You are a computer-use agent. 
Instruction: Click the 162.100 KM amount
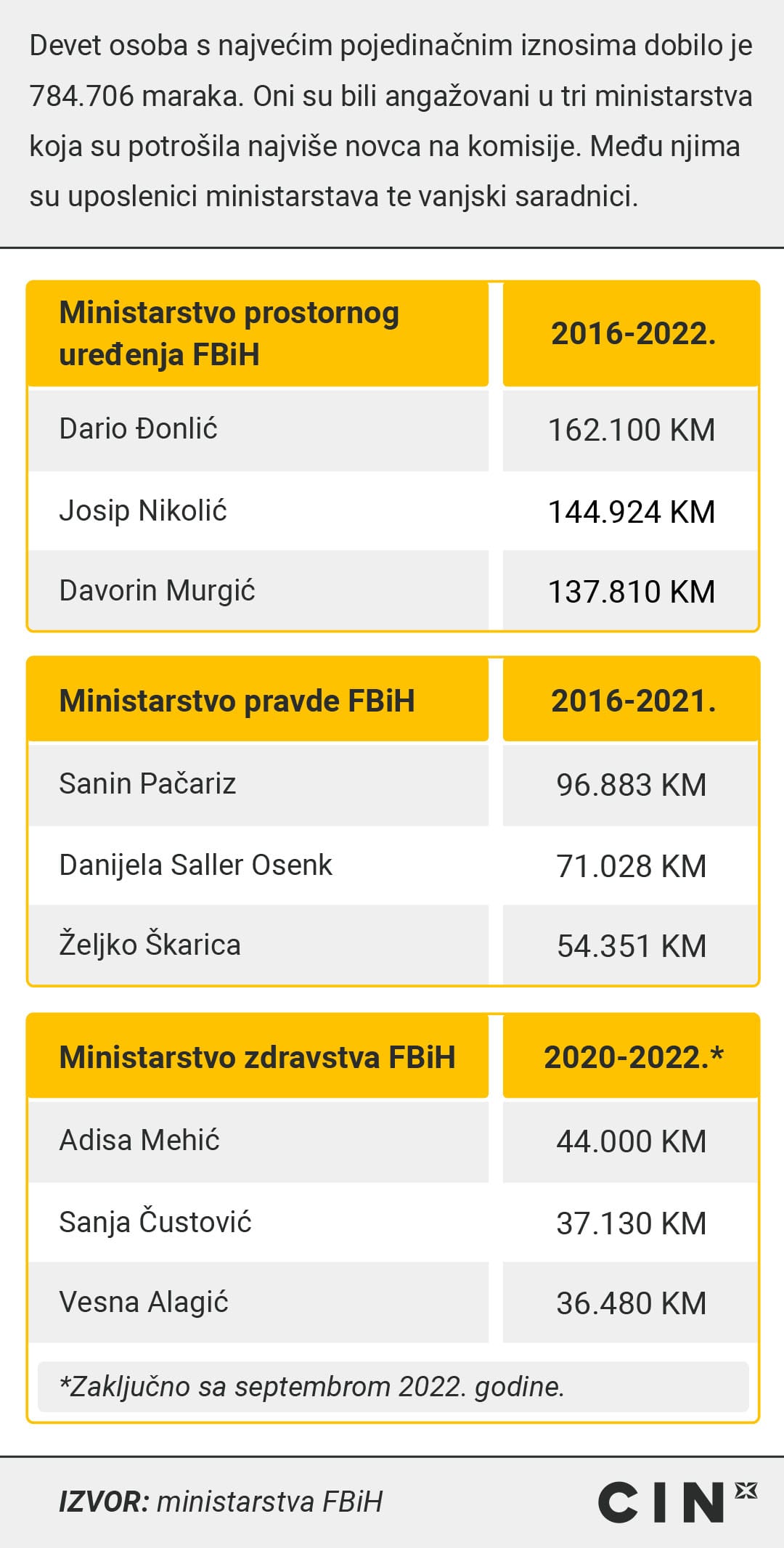point(631,430)
